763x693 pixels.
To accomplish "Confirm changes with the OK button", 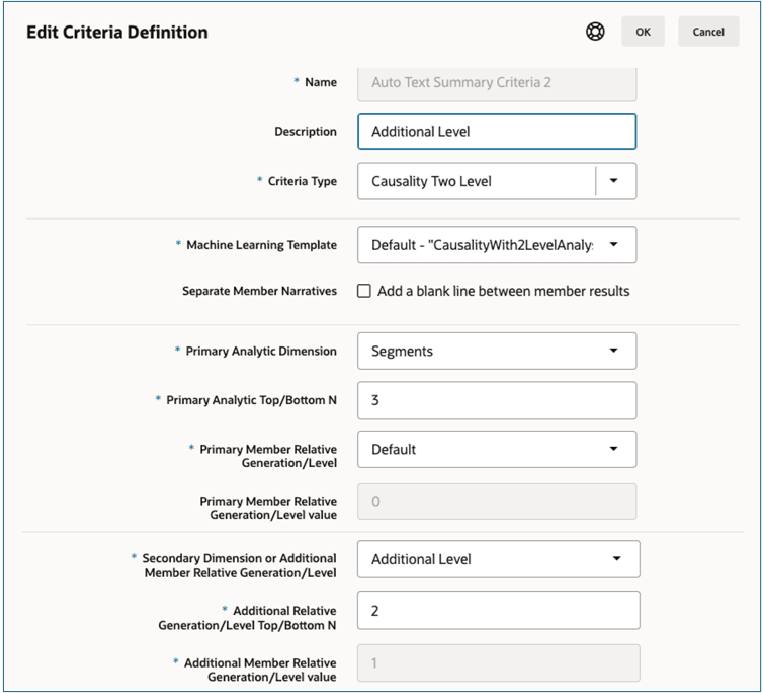I will [642, 32].
